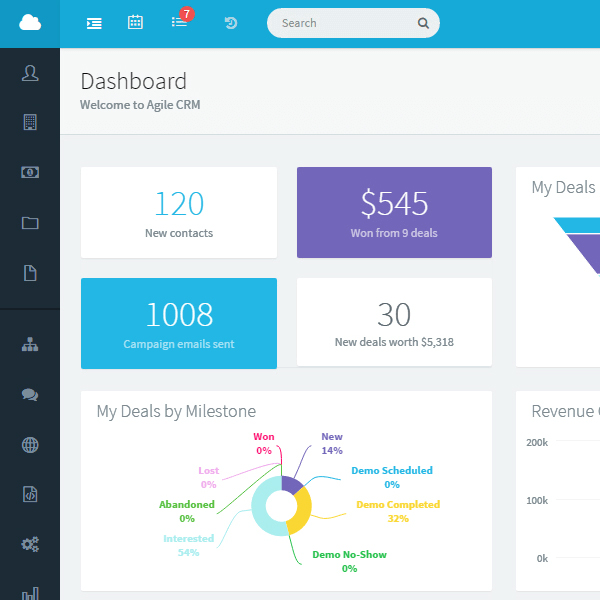Click the 1008 Campaign emails sent tile
This screenshot has height=600, width=600.
(179, 323)
